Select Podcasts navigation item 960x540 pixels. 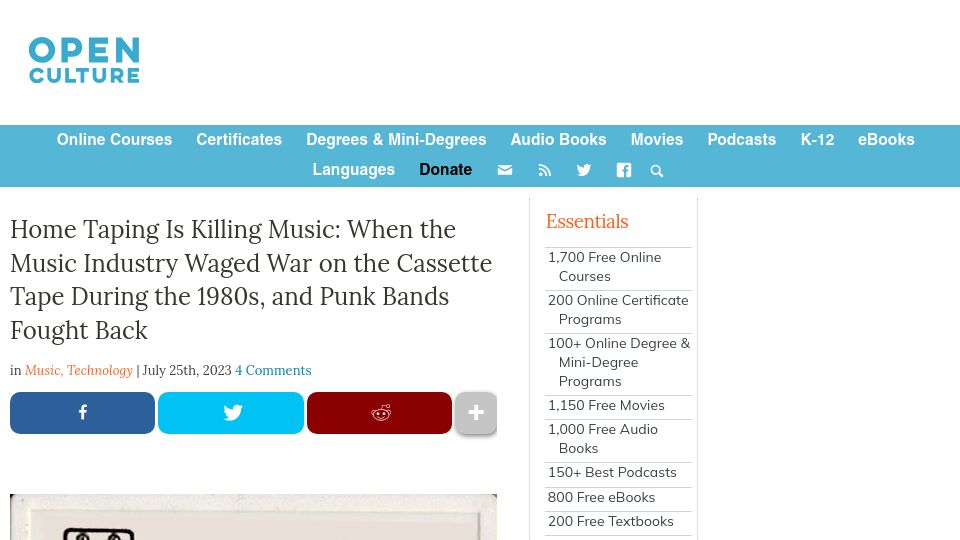click(741, 140)
